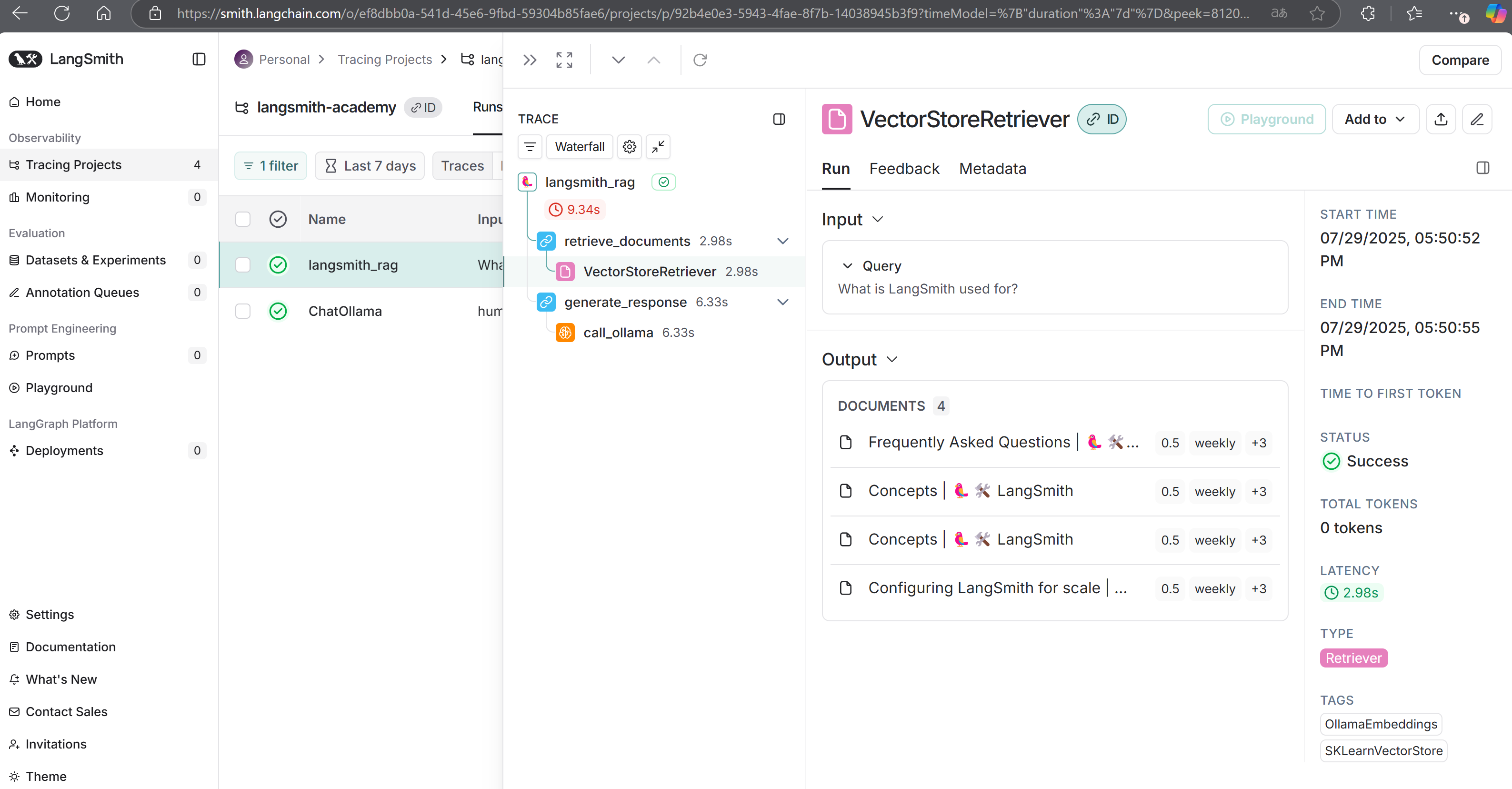Toggle the trace side panel layout icon
Screen dimensions: 1512x789
point(779,119)
